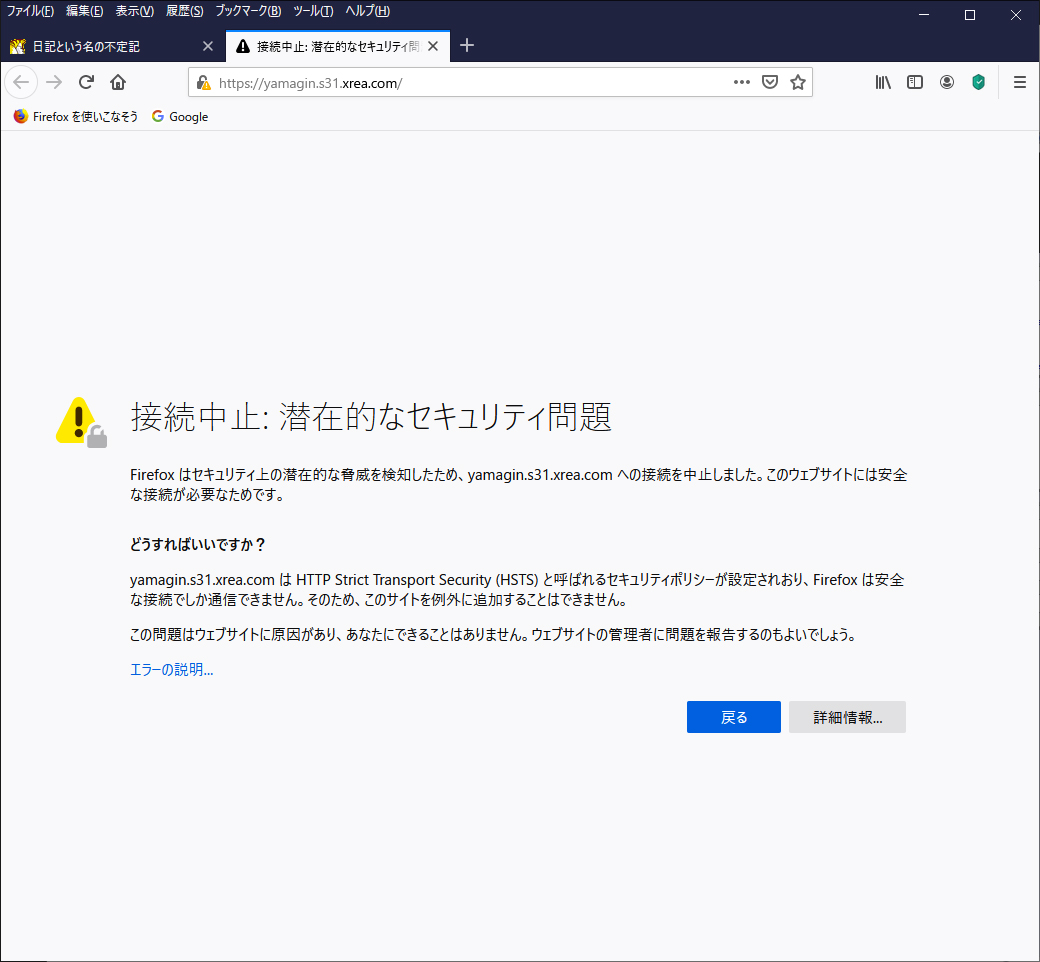Open the ブックマーク(B) menu
Viewport: 1040px width, 962px height.
[x=248, y=11]
